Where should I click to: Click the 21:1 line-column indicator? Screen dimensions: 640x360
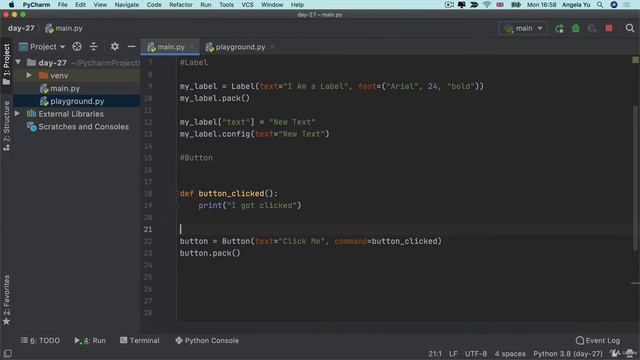pyautogui.click(x=435, y=354)
